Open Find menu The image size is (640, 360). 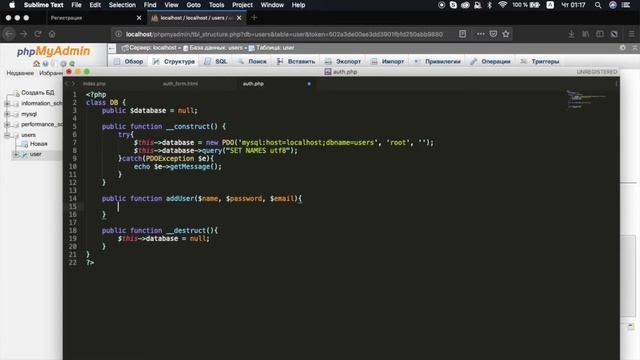pyautogui.click(x=150, y=5)
